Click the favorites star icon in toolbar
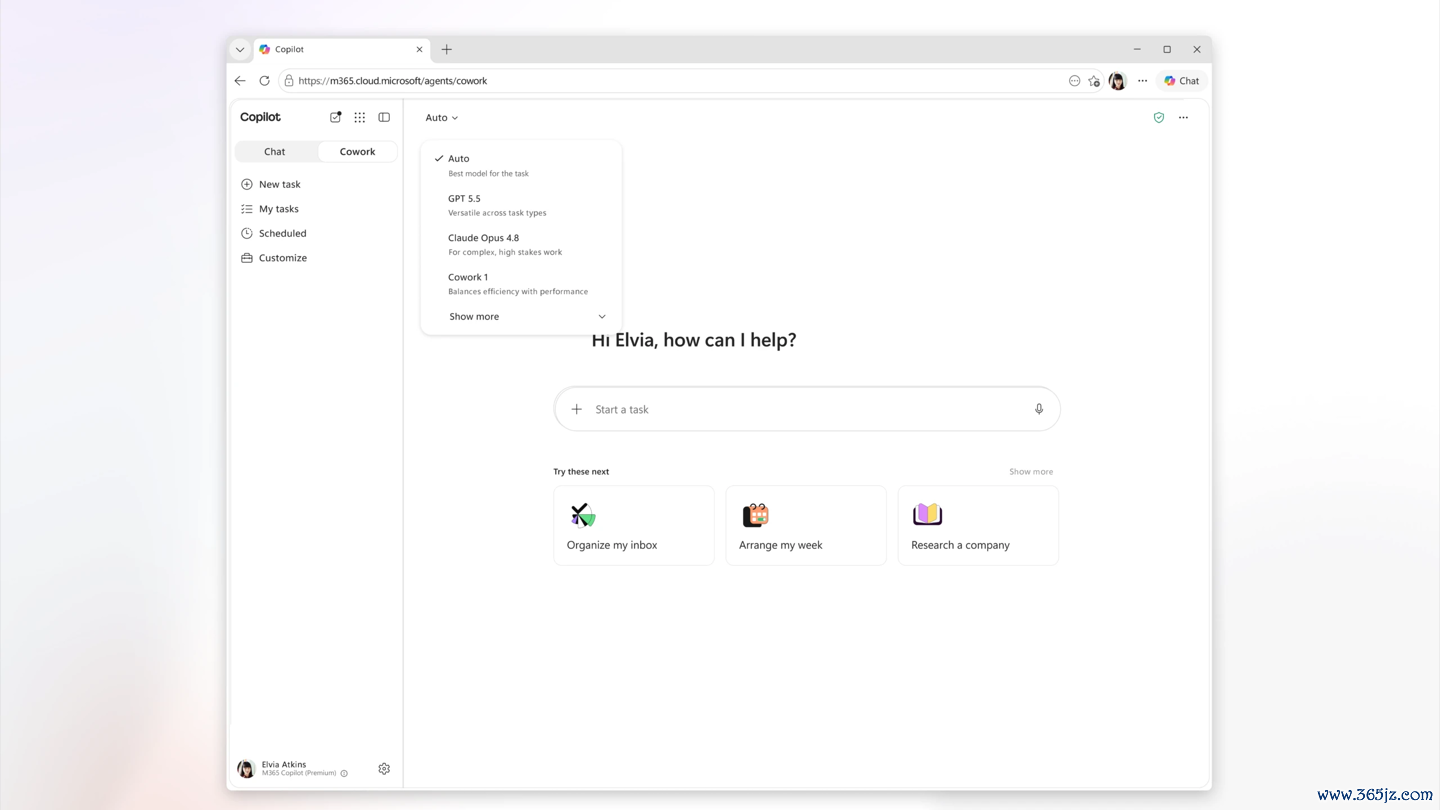Image resolution: width=1440 pixels, height=810 pixels. click(1095, 81)
